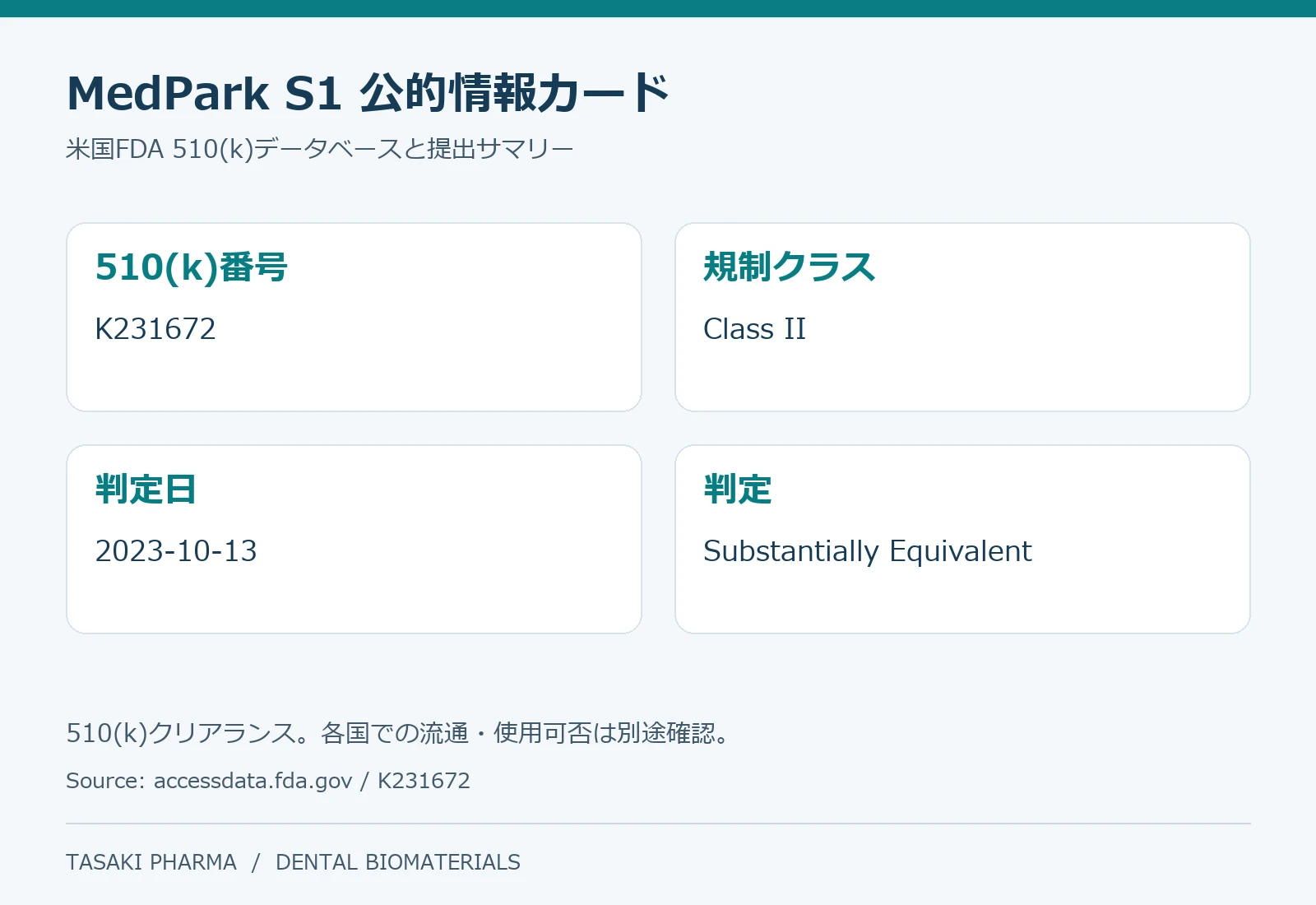
Task: Click the value "K231672" in the 510(k)番号 card
Action: pyautogui.click(x=155, y=329)
